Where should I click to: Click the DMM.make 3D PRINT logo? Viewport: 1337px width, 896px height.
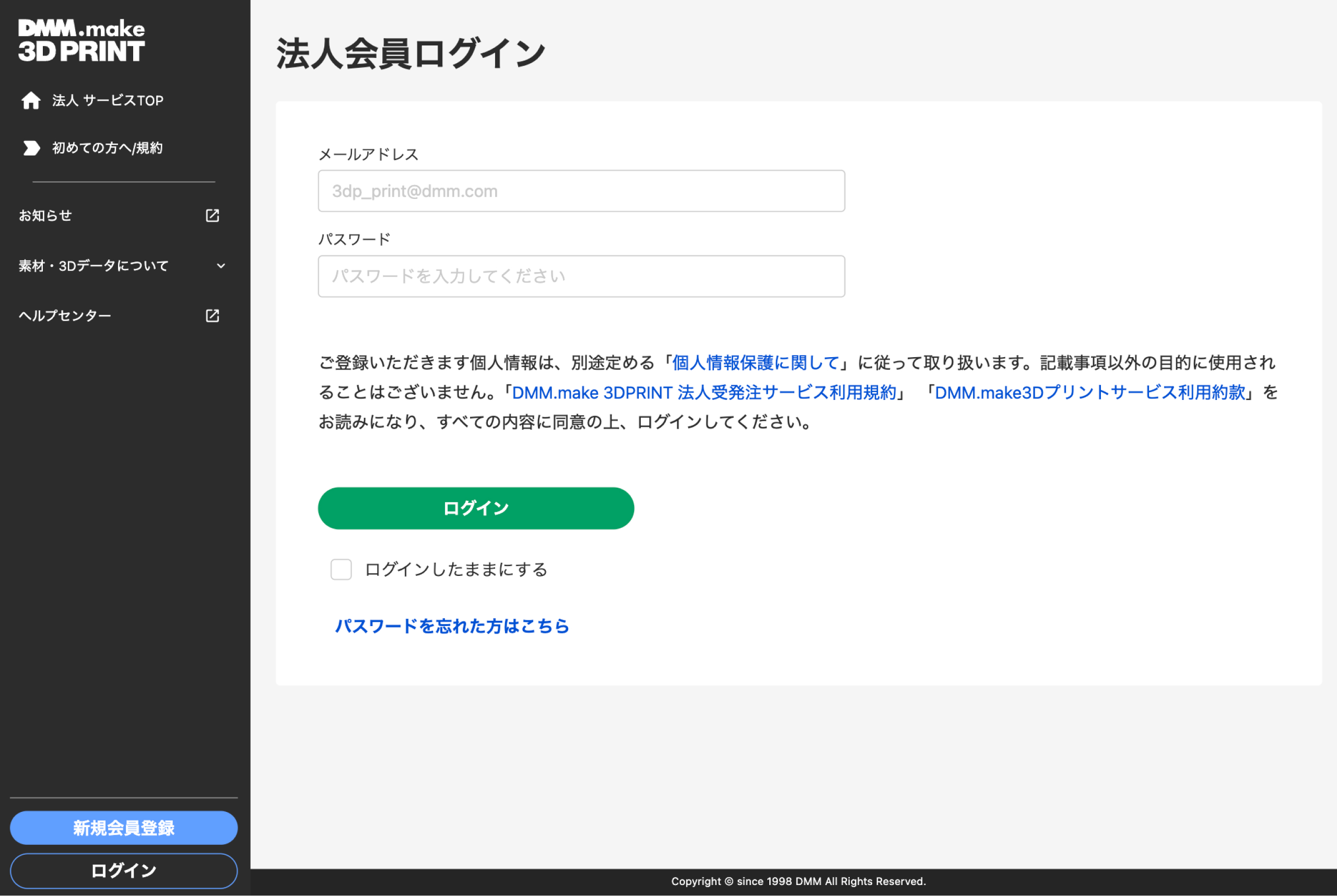coord(81,41)
